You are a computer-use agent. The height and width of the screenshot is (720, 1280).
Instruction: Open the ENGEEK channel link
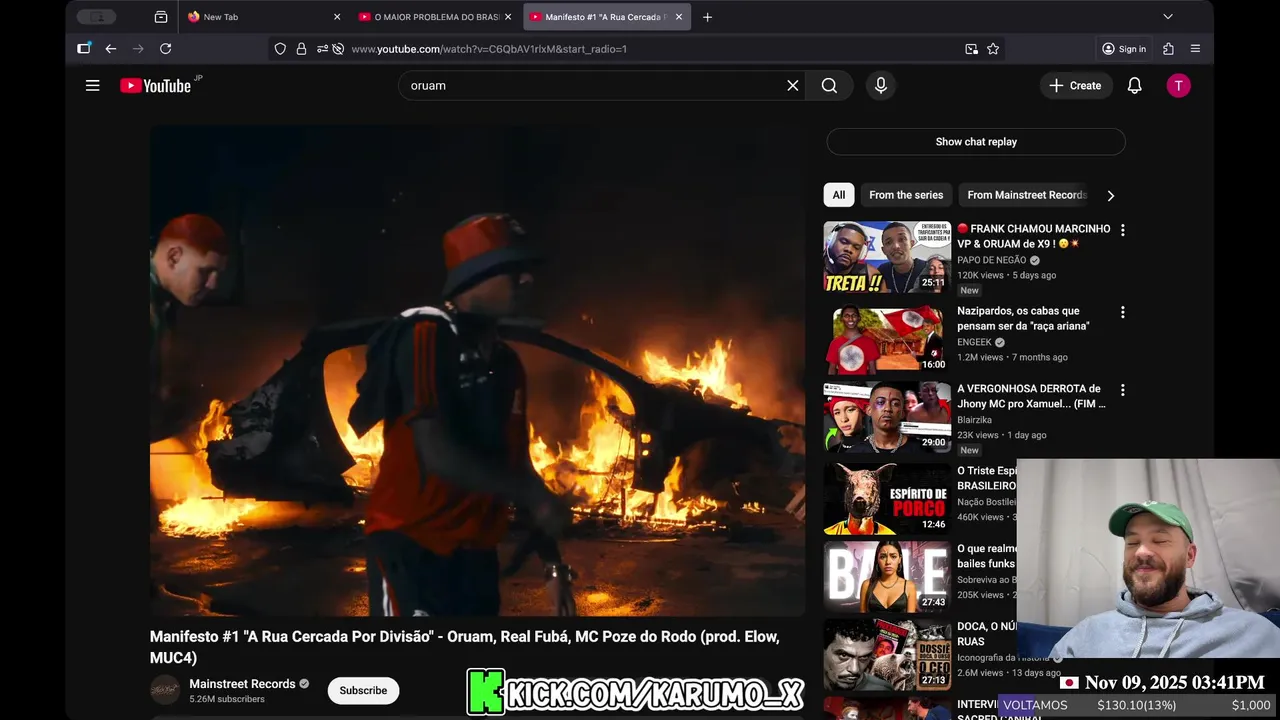coord(974,342)
